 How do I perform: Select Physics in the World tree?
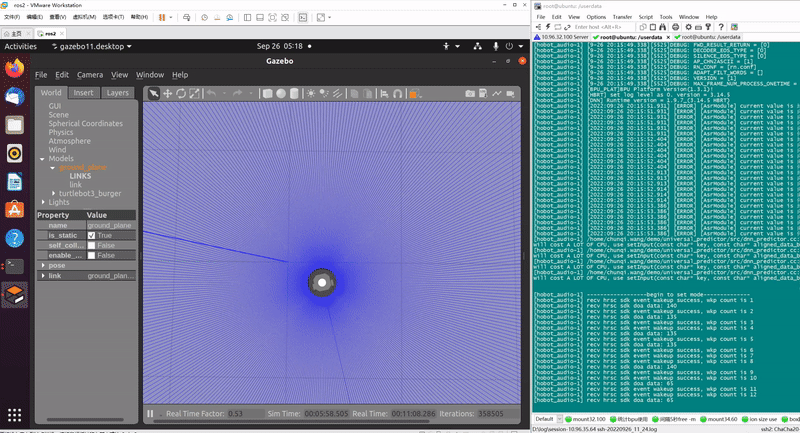[61, 132]
